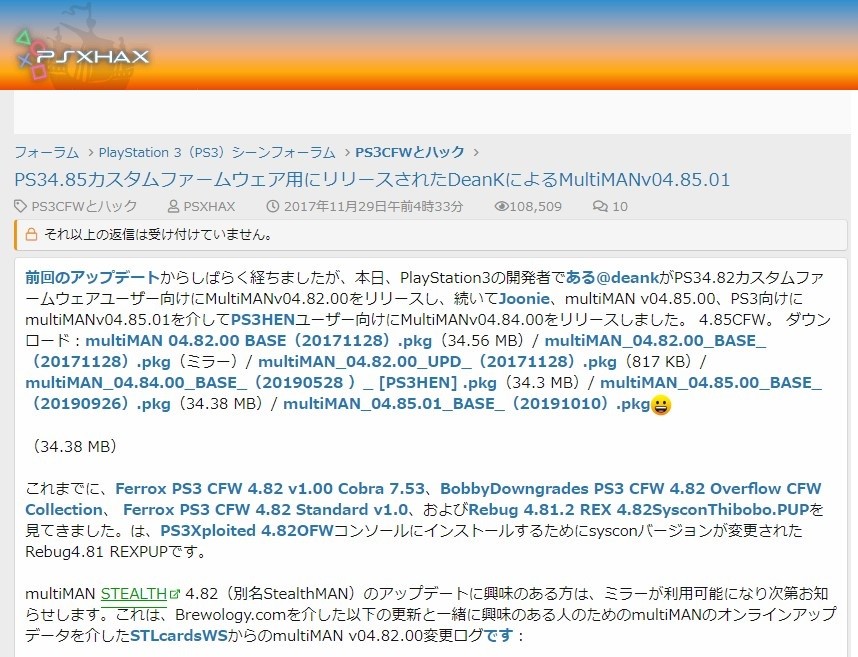Click the clock icon beside the post date
The image size is (858, 657).
(273, 206)
